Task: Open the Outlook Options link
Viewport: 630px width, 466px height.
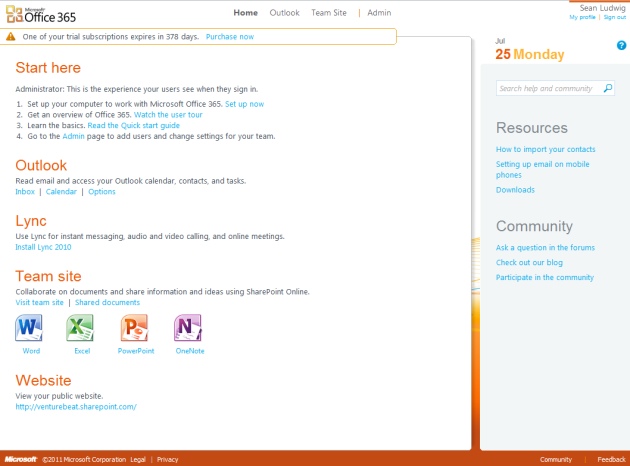Action: point(102,192)
